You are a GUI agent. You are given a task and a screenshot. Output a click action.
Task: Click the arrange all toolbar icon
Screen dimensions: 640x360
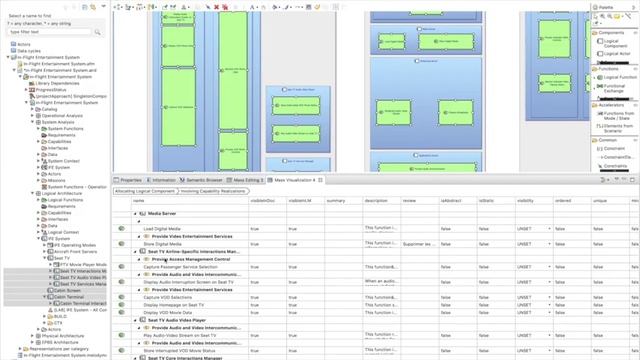(118, 7)
